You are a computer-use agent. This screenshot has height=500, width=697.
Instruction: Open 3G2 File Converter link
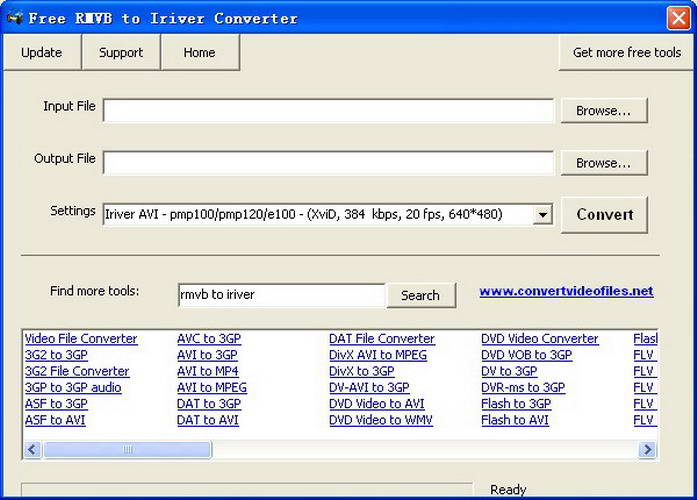77,371
